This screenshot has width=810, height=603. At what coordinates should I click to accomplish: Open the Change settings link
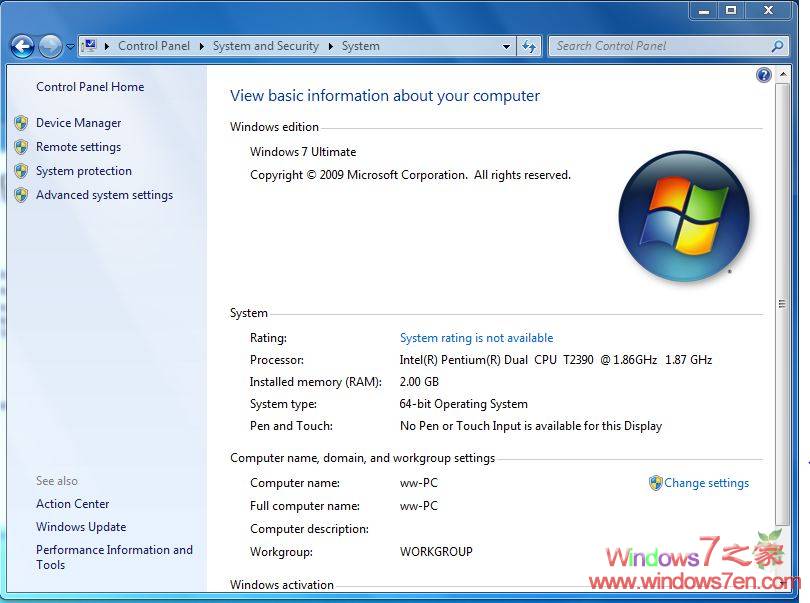pyautogui.click(x=706, y=483)
